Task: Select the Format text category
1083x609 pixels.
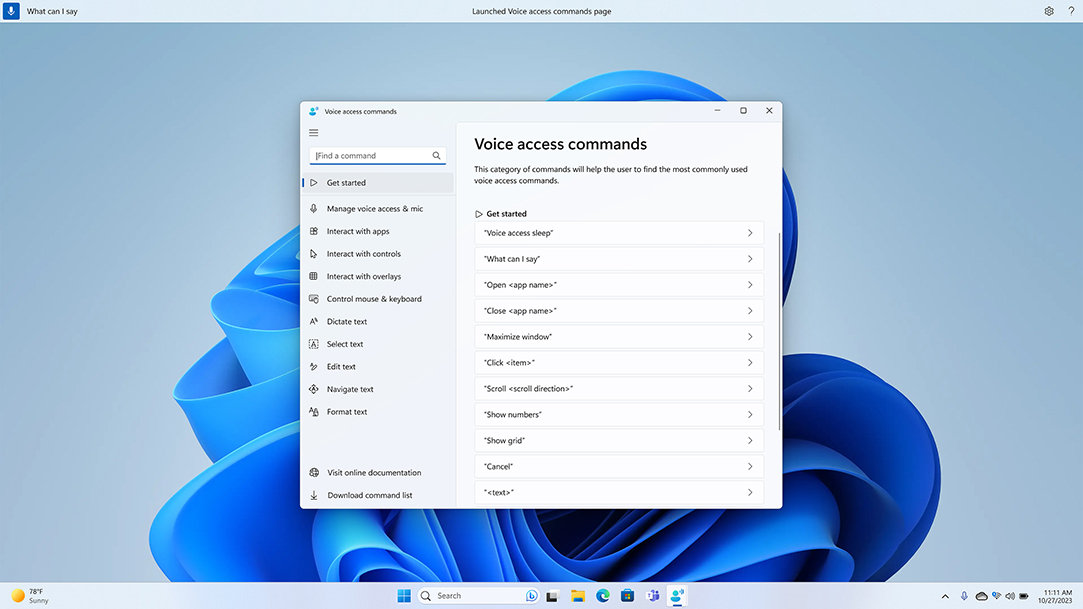Action: pos(346,412)
